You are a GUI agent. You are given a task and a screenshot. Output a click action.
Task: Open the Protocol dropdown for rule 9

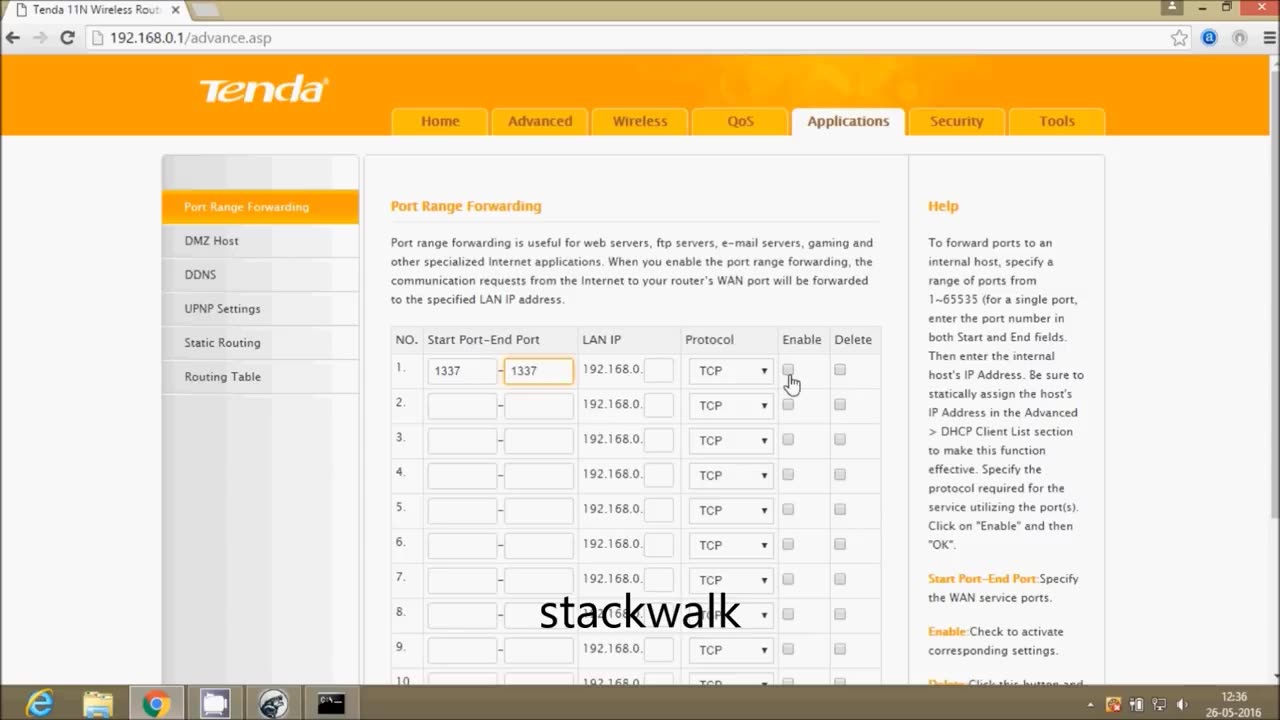(731, 650)
